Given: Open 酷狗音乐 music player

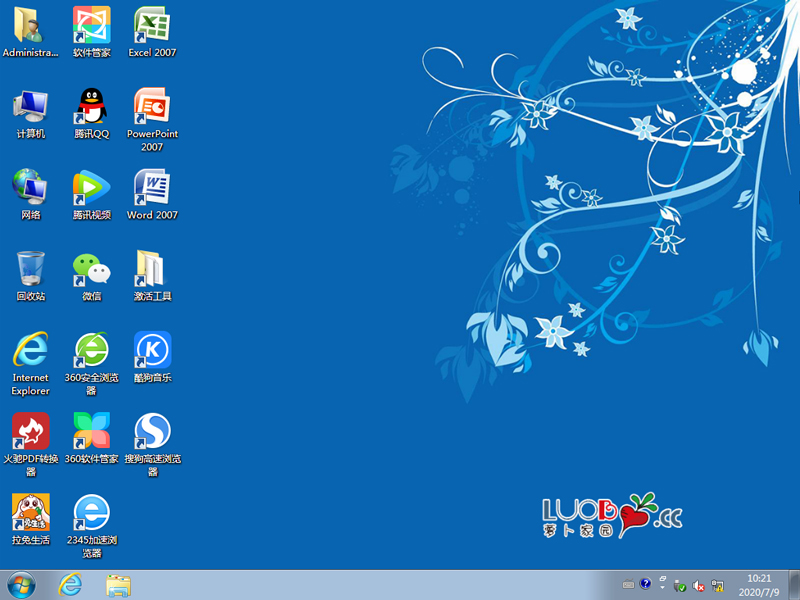Looking at the screenshot, I should click(152, 350).
